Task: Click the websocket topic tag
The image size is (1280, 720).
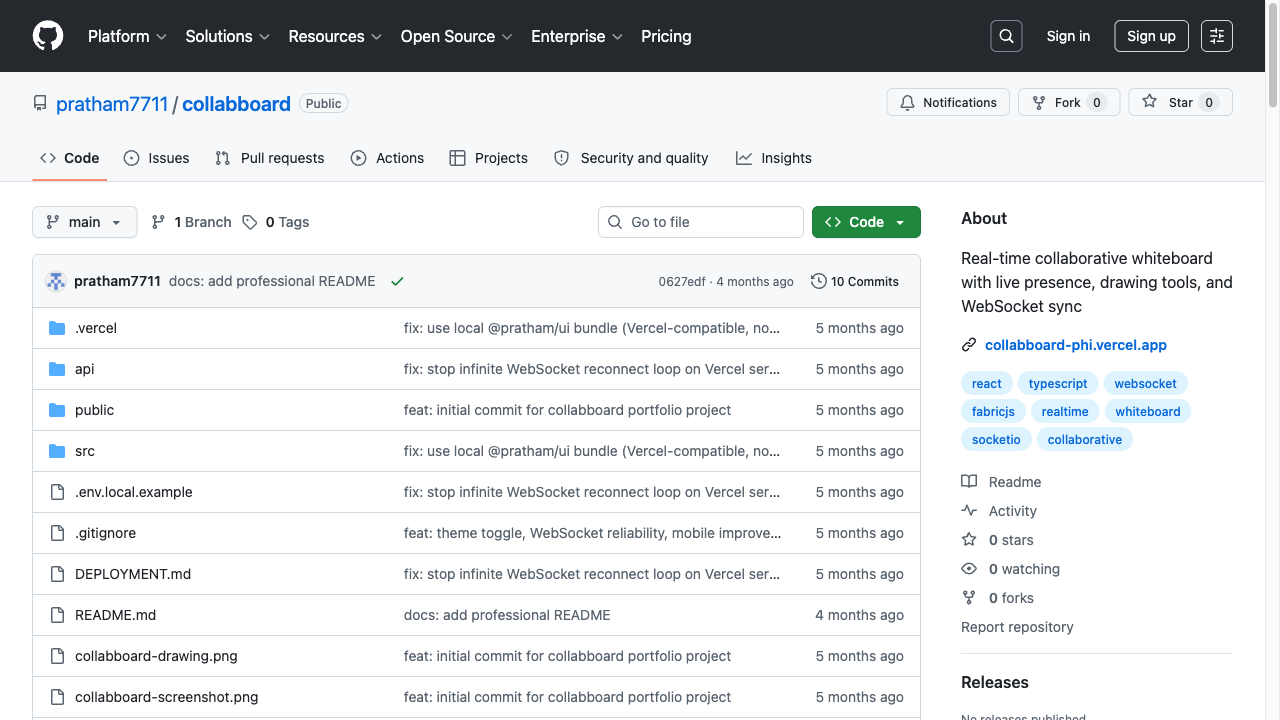Action: [1146, 384]
